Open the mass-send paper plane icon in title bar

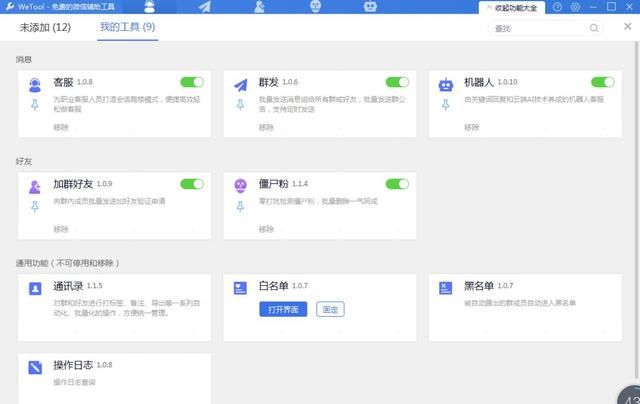coord(204,7)
